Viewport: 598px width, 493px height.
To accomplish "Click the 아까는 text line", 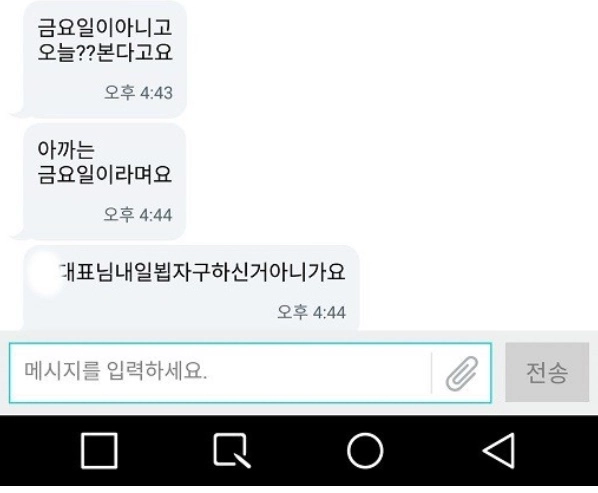I will (66, 149).
